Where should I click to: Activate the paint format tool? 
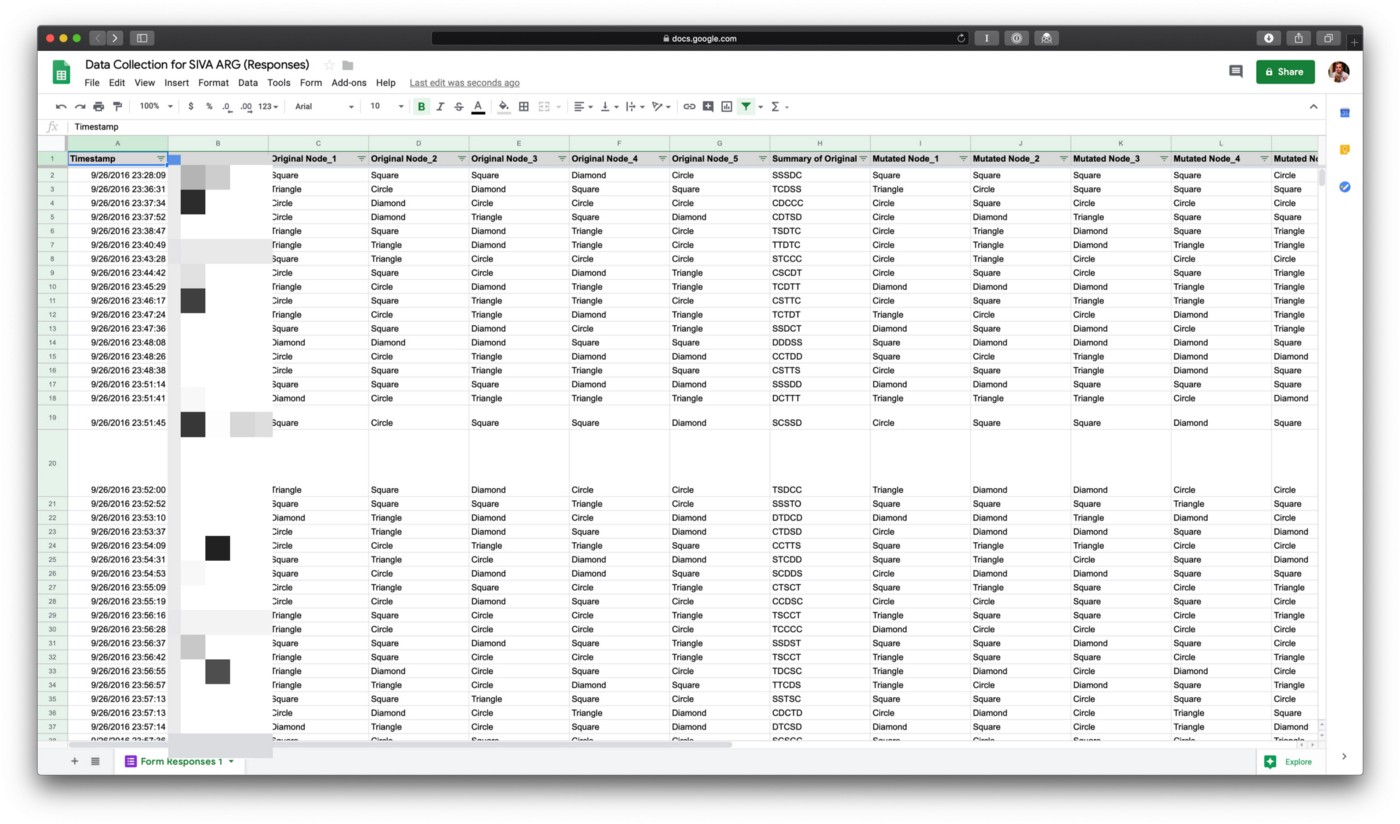(117, 106)
